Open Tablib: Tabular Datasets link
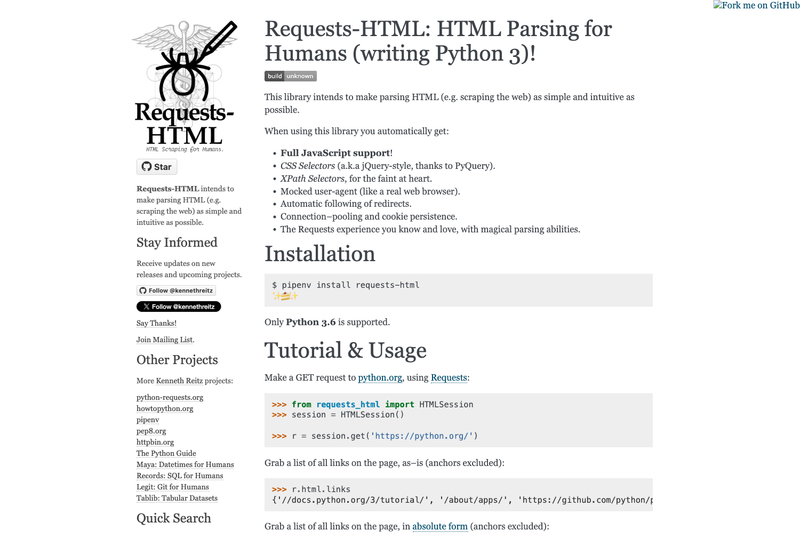800x533 pixels. (x=177, y=498)
